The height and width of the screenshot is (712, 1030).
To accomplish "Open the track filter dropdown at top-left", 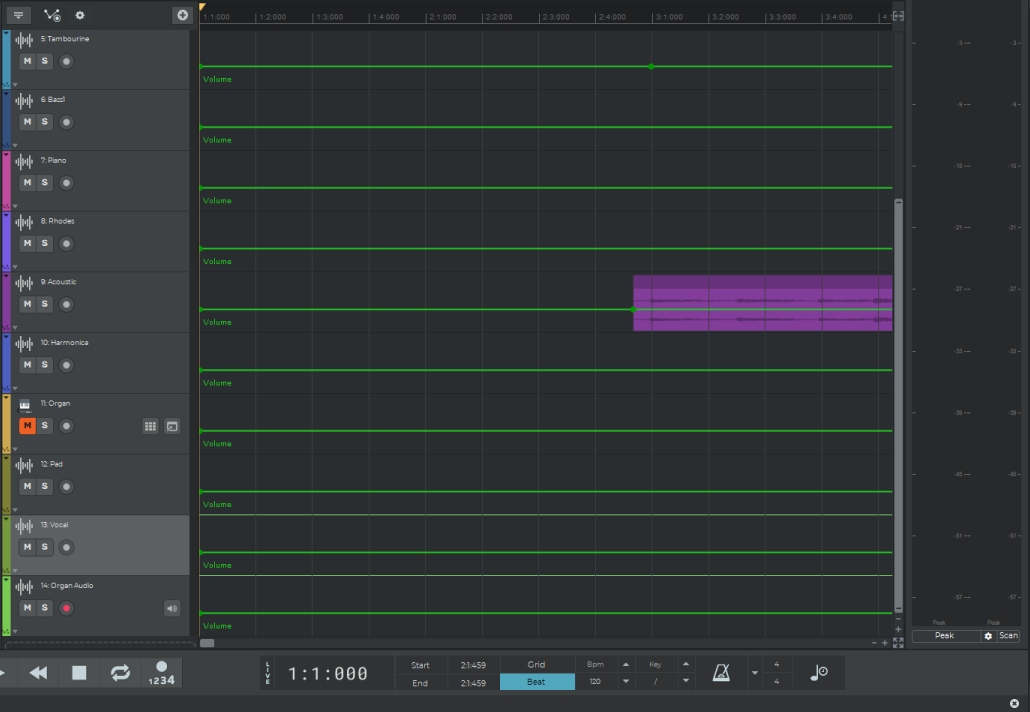I will pyautogui.click(x=18, y=15).
